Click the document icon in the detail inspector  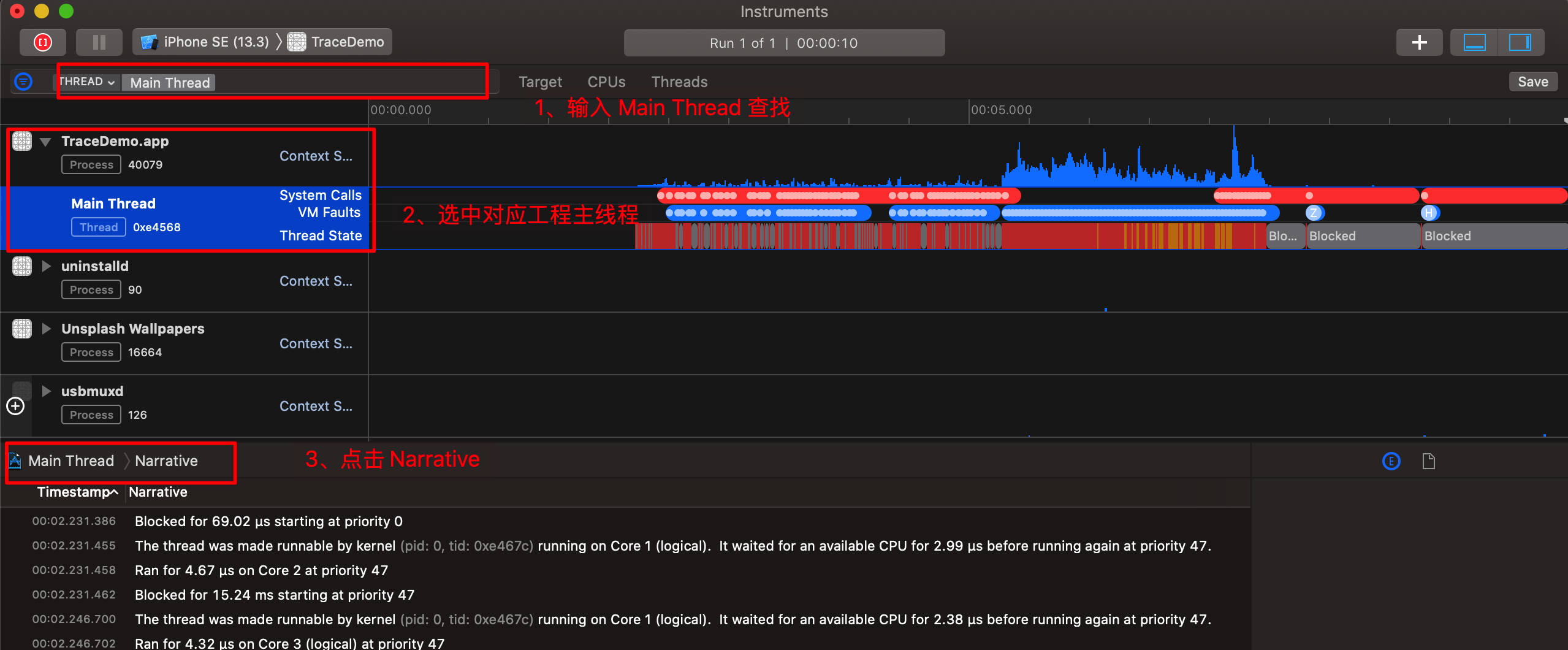click(1428, 461)
